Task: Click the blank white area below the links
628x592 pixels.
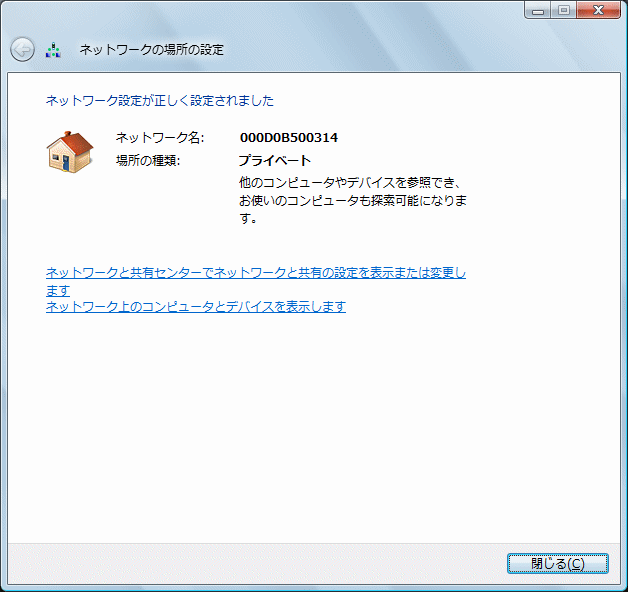Action: pos(310,430)
